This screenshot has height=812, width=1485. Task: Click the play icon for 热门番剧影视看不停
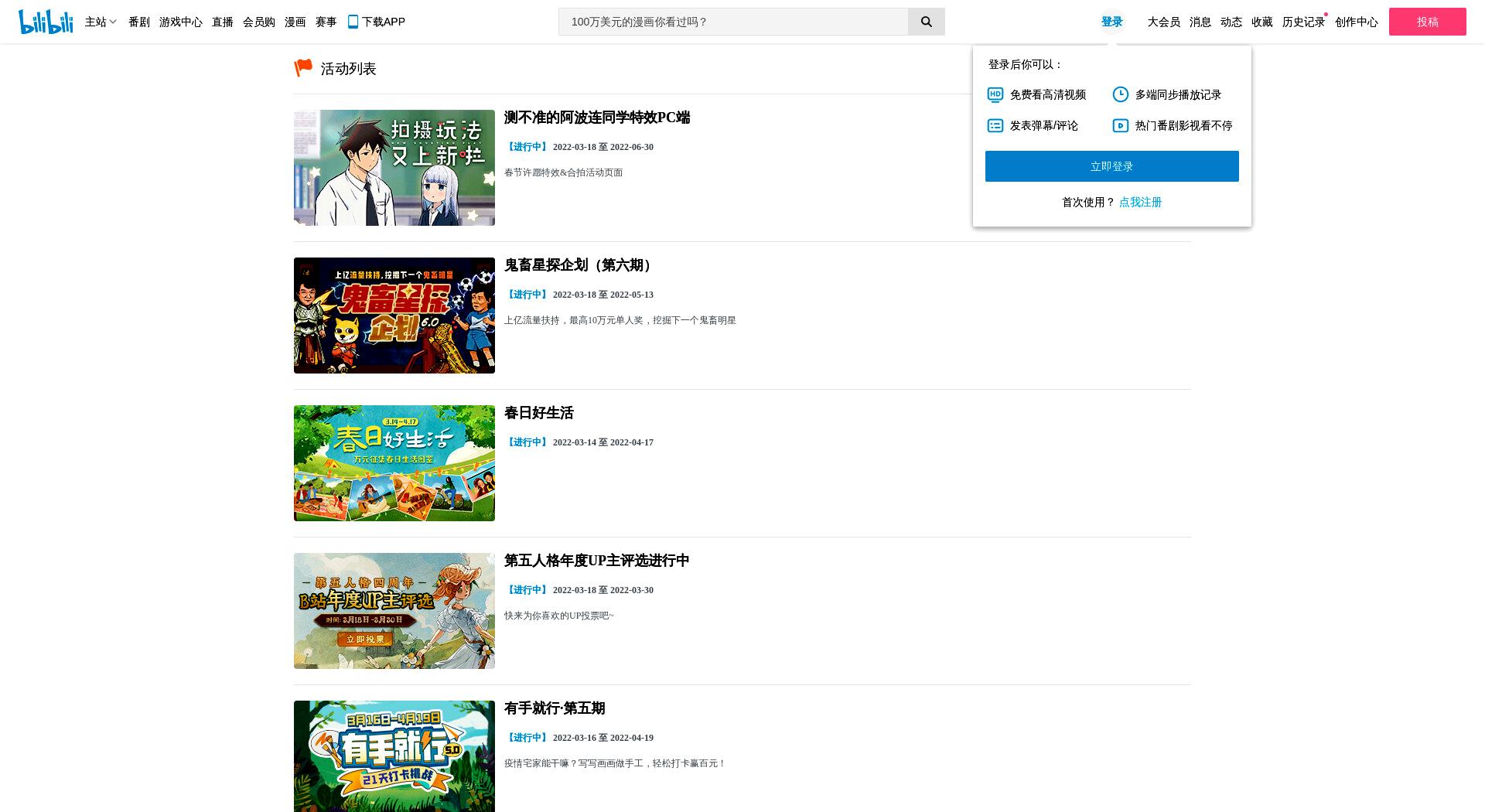point(1121,125)
